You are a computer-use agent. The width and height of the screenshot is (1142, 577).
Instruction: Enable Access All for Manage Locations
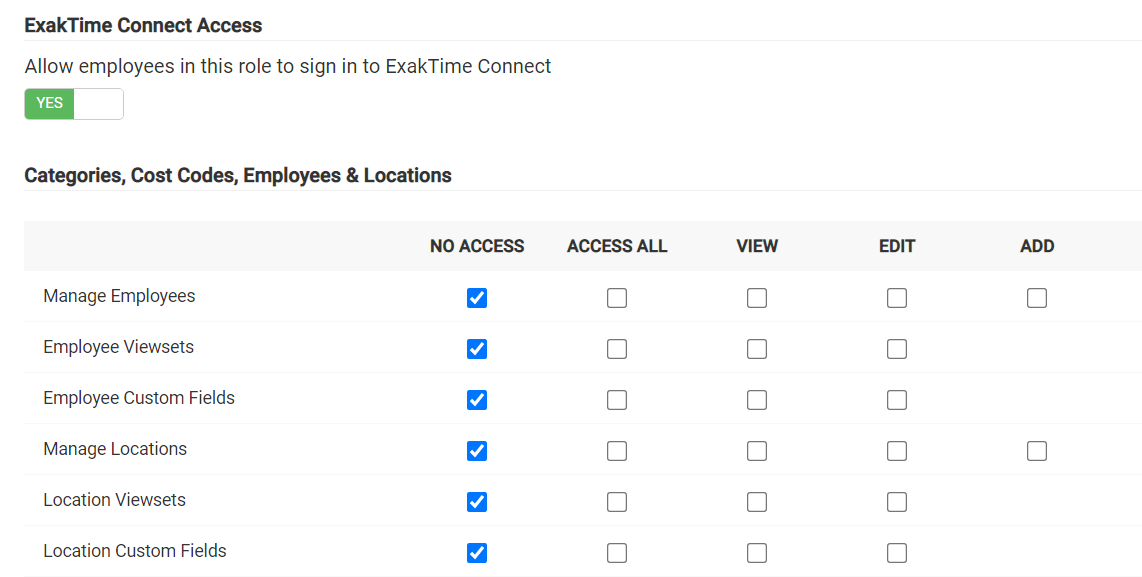pos(617,451)
